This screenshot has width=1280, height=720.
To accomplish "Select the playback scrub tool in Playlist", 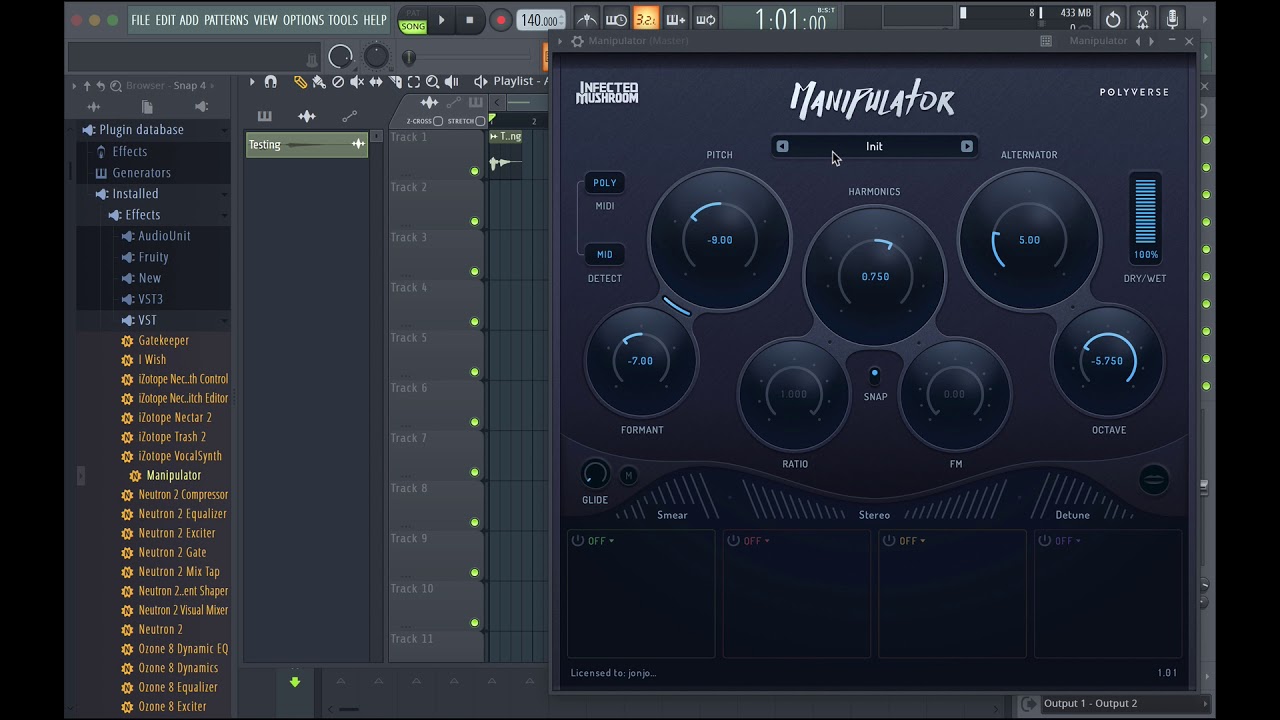I will point(452,82).
